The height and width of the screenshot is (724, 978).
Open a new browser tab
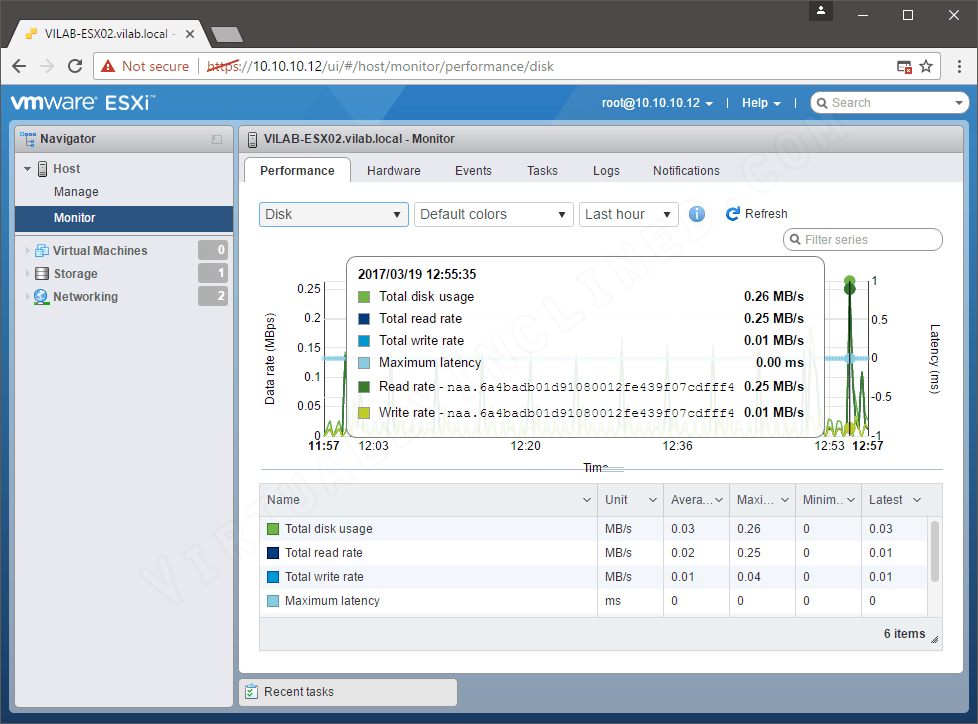click(227, 35)
